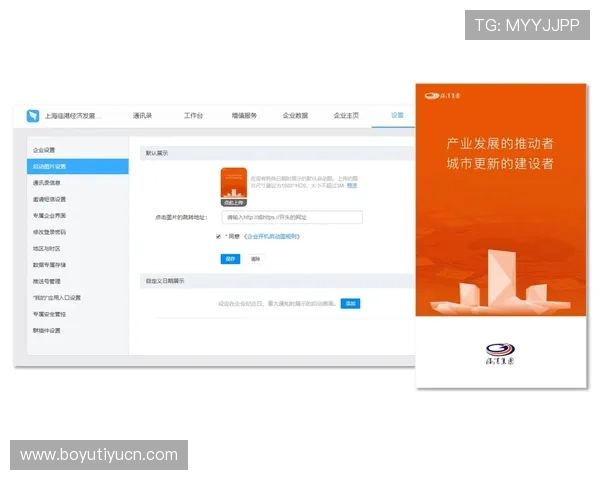Click the blue 保存 button
This screenshot has width=600, height=480.
[x=230, y=259]
